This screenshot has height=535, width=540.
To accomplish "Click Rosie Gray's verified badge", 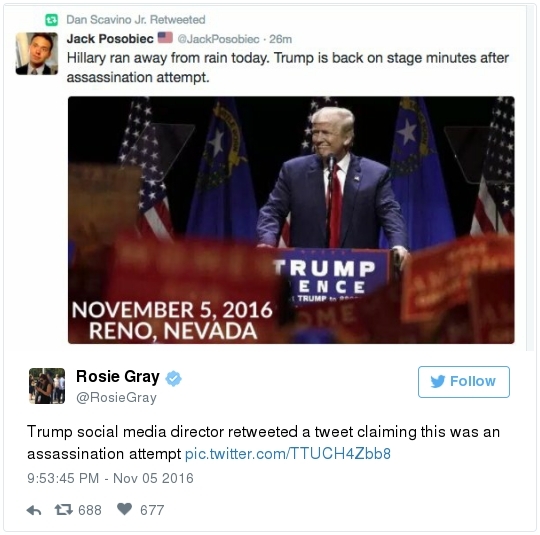I will pyautogui.click(x=173, y=378).
